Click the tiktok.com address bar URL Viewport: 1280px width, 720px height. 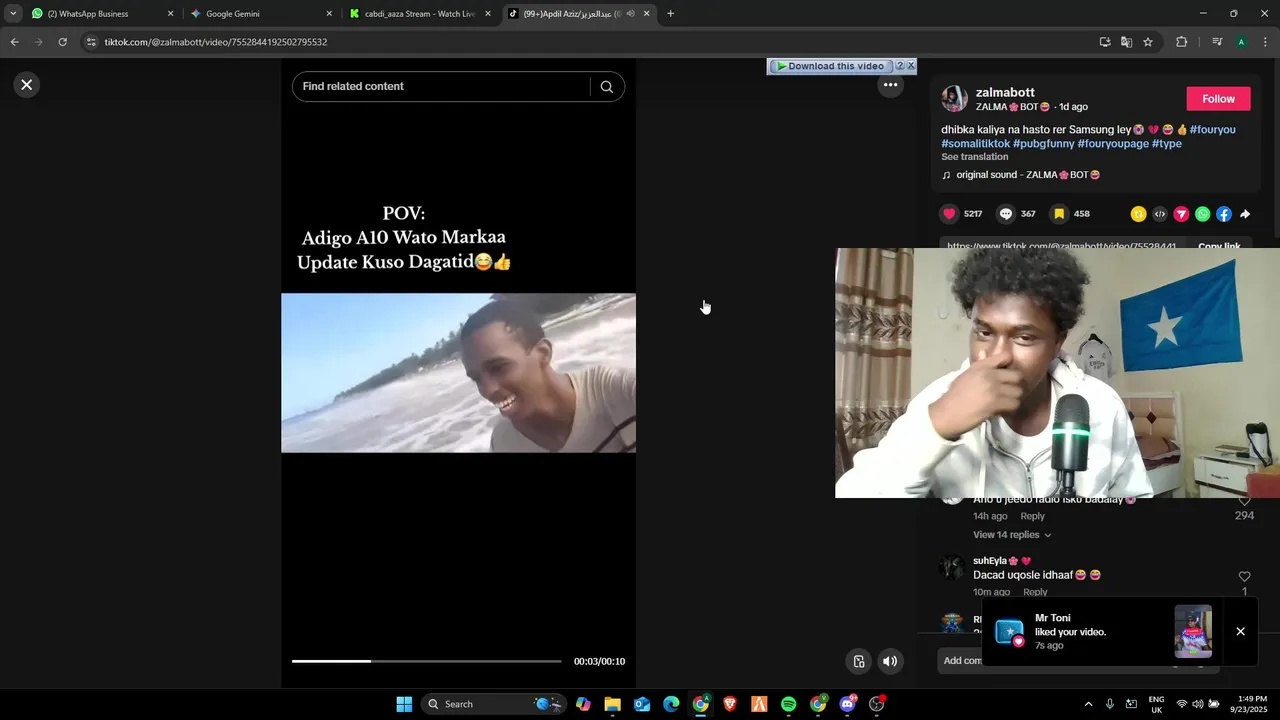point(216,42)
